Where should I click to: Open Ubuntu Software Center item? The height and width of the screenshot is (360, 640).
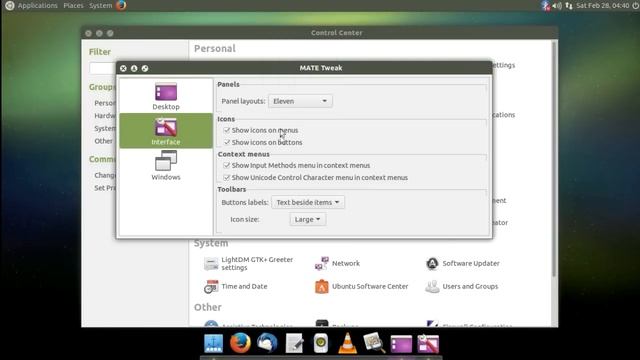coord(361,287)
